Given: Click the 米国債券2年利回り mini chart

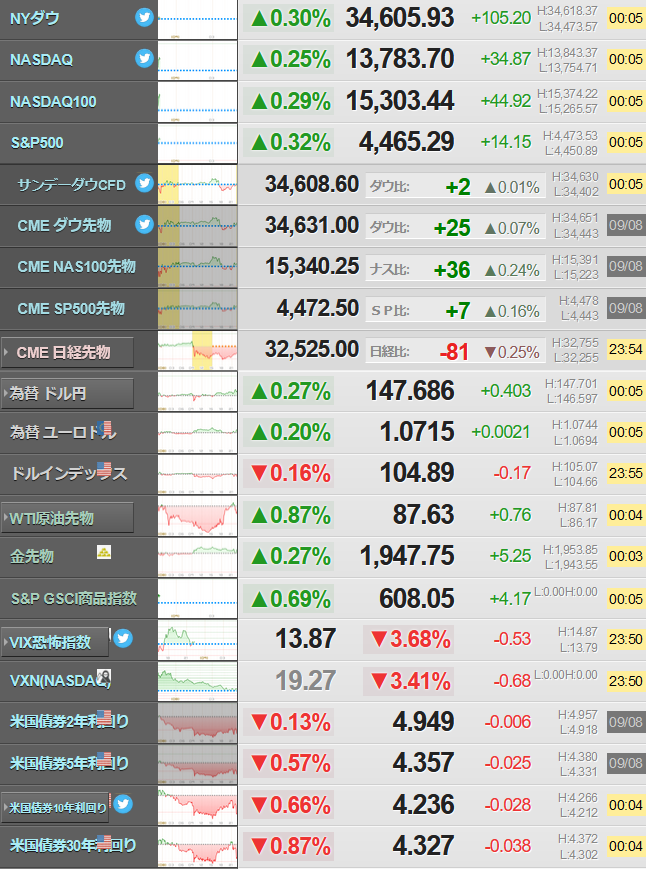Looking at the screenshot, I should point(197,723).
